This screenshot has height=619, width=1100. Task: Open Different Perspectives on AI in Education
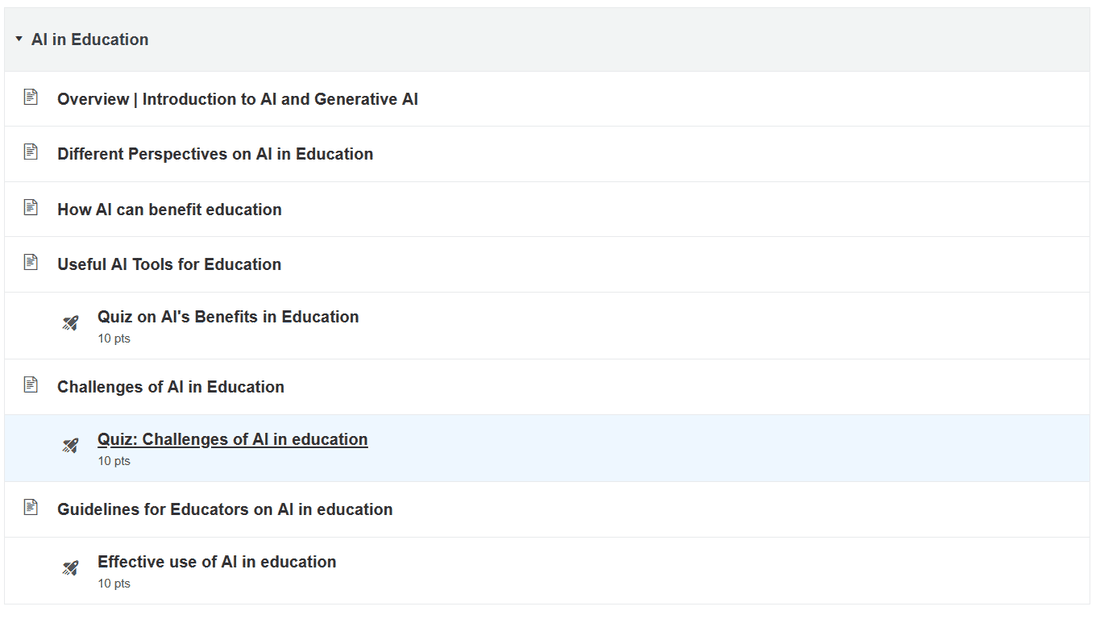click(x=215, y=154)
